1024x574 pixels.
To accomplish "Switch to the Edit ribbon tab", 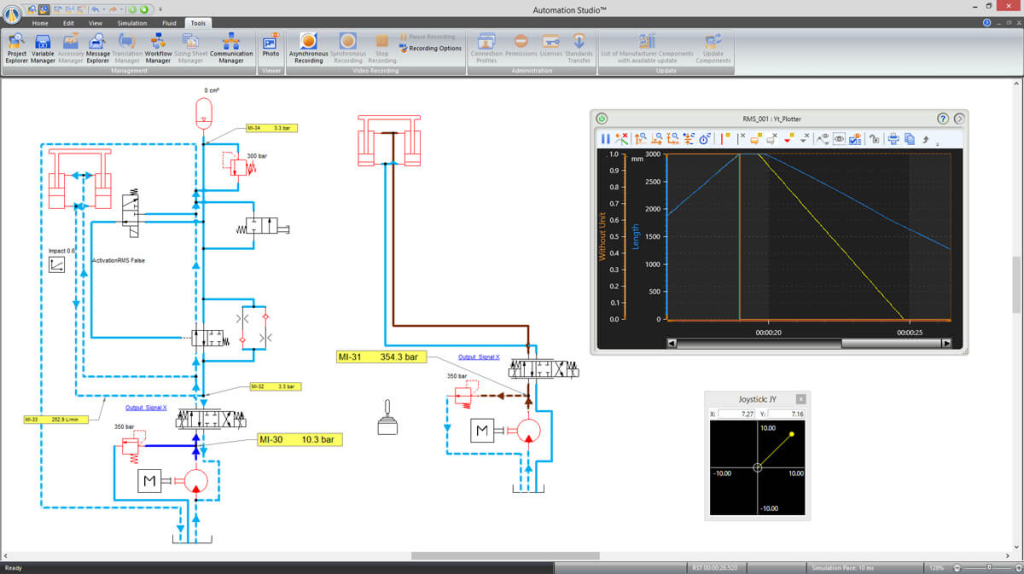I will tap(68, 23).
